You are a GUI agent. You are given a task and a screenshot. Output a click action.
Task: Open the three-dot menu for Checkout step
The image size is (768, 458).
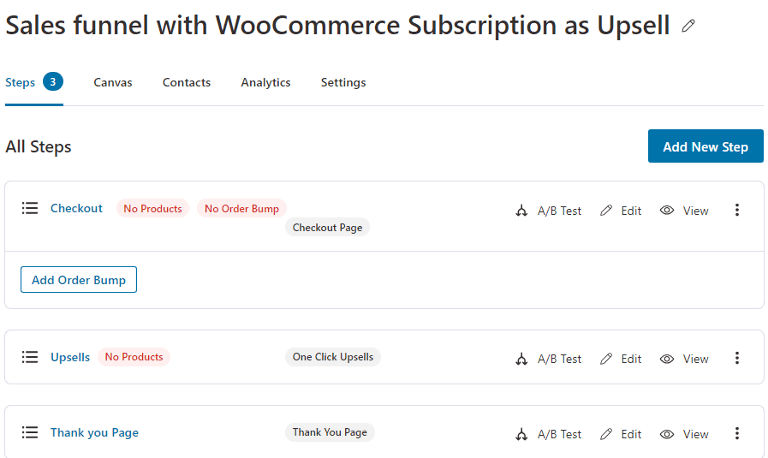click(x=737, y=210)
